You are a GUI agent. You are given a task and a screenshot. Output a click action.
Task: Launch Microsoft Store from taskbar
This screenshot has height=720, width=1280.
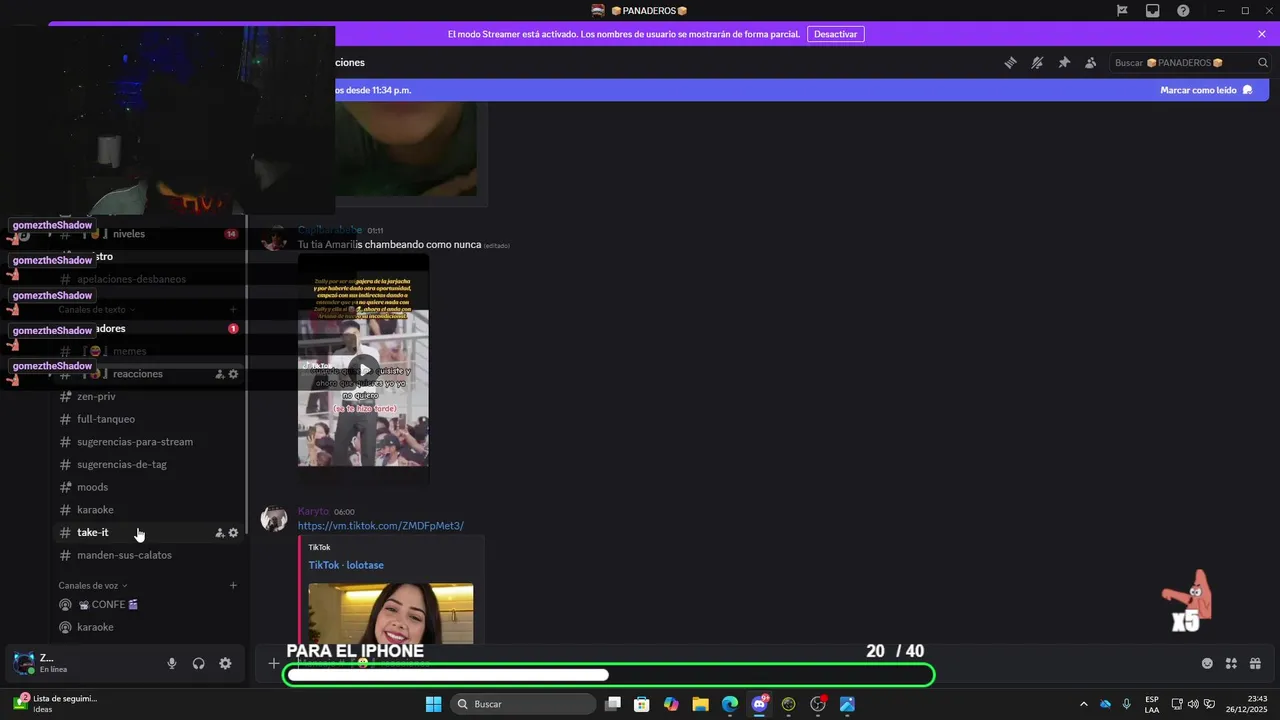click(x=642, y=704)
